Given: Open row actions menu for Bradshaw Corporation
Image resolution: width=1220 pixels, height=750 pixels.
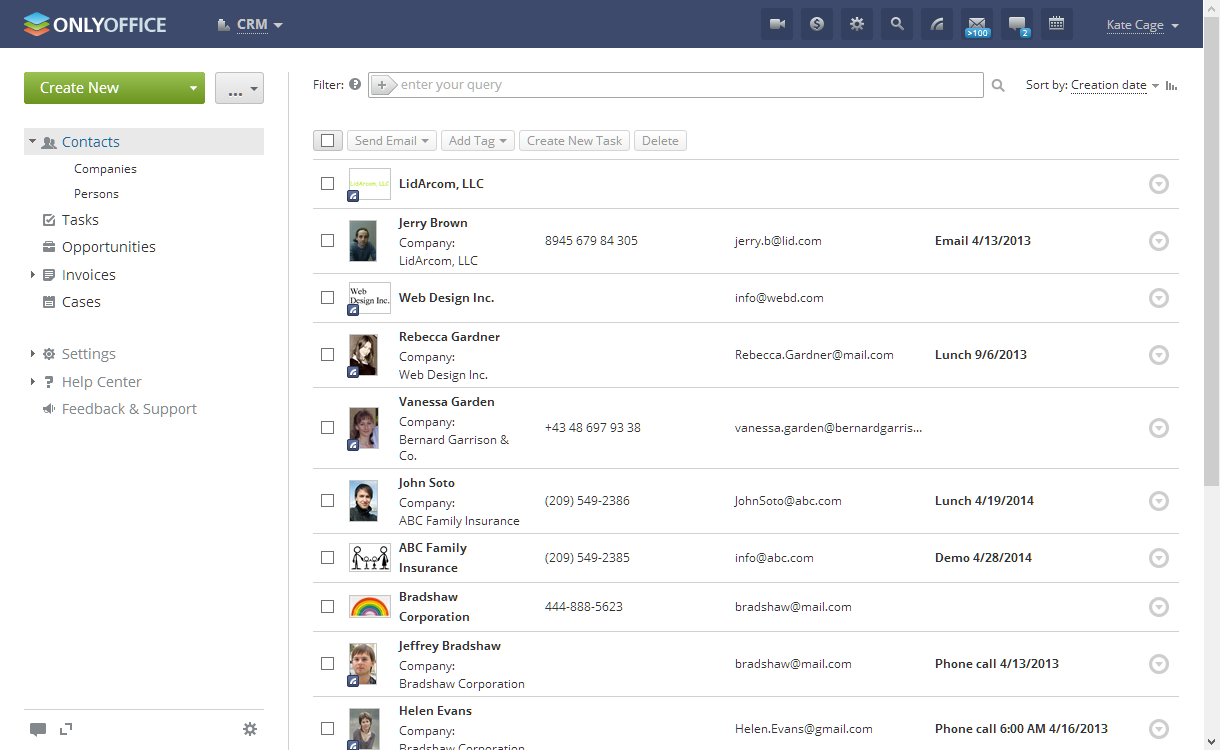Looking at the screenshot, I should pyautogui.click(x=1159, y=607).
